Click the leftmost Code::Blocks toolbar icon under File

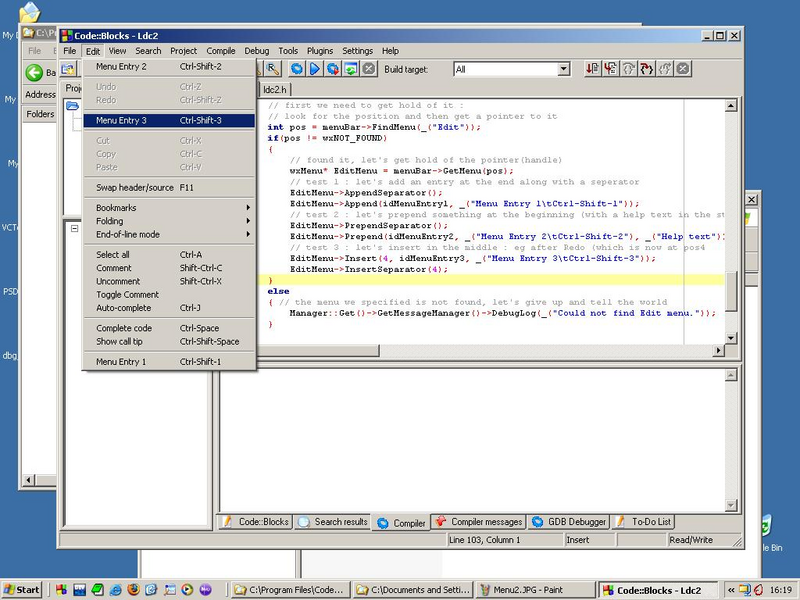[x=68, y=69]
